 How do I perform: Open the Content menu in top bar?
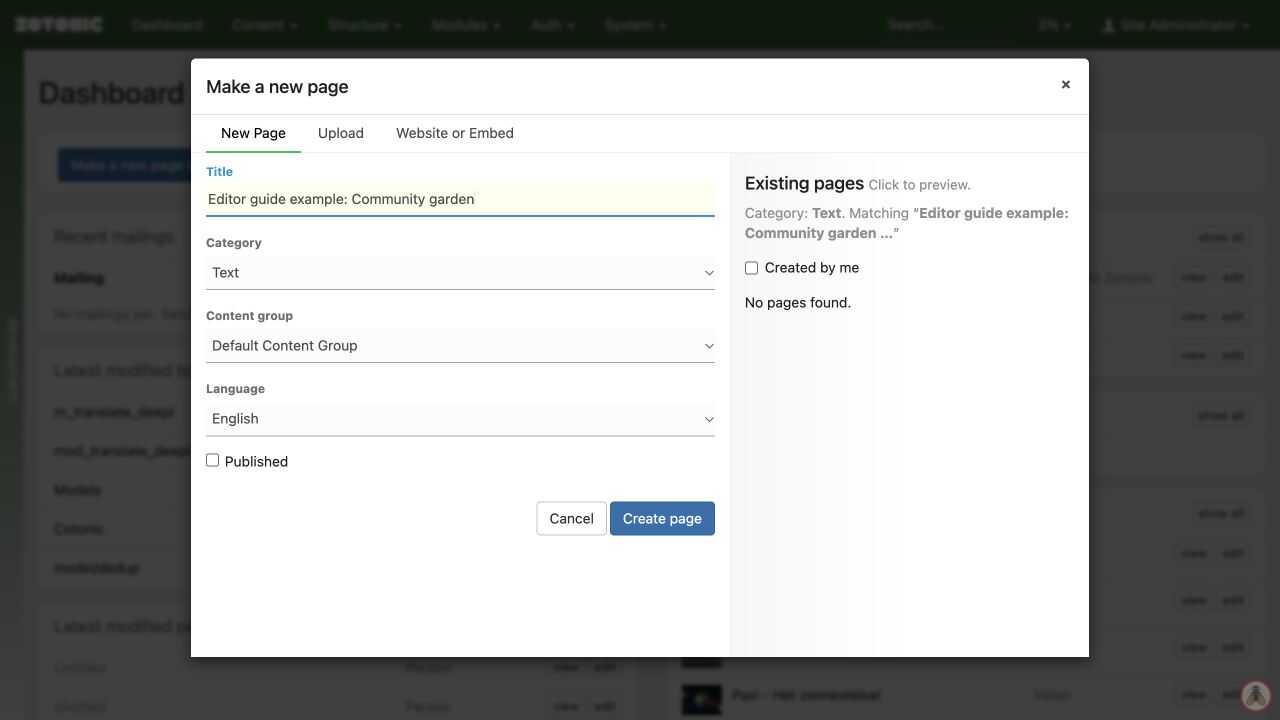[265, 25]
